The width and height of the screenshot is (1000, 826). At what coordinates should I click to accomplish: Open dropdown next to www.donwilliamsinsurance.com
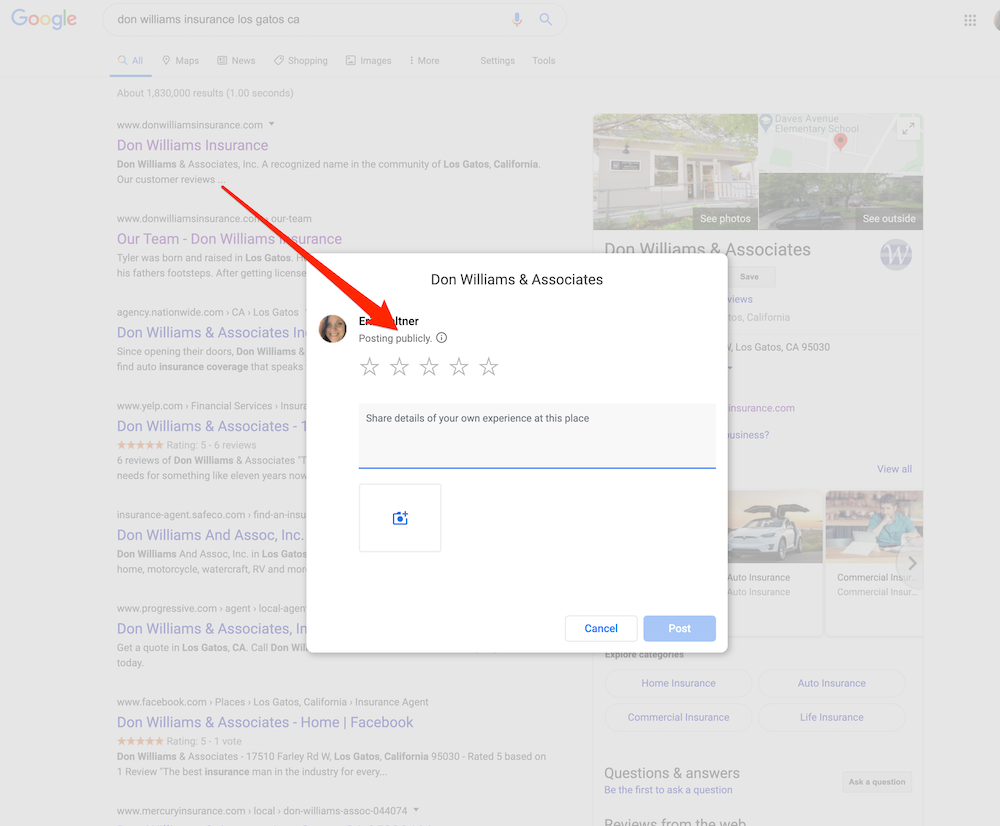pyautogui.click(x=271, y=124)
